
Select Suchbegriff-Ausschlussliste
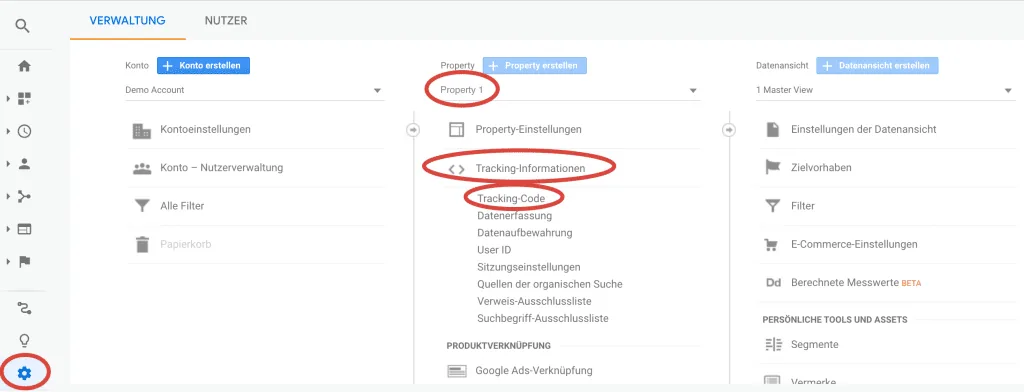click(543, 319)
